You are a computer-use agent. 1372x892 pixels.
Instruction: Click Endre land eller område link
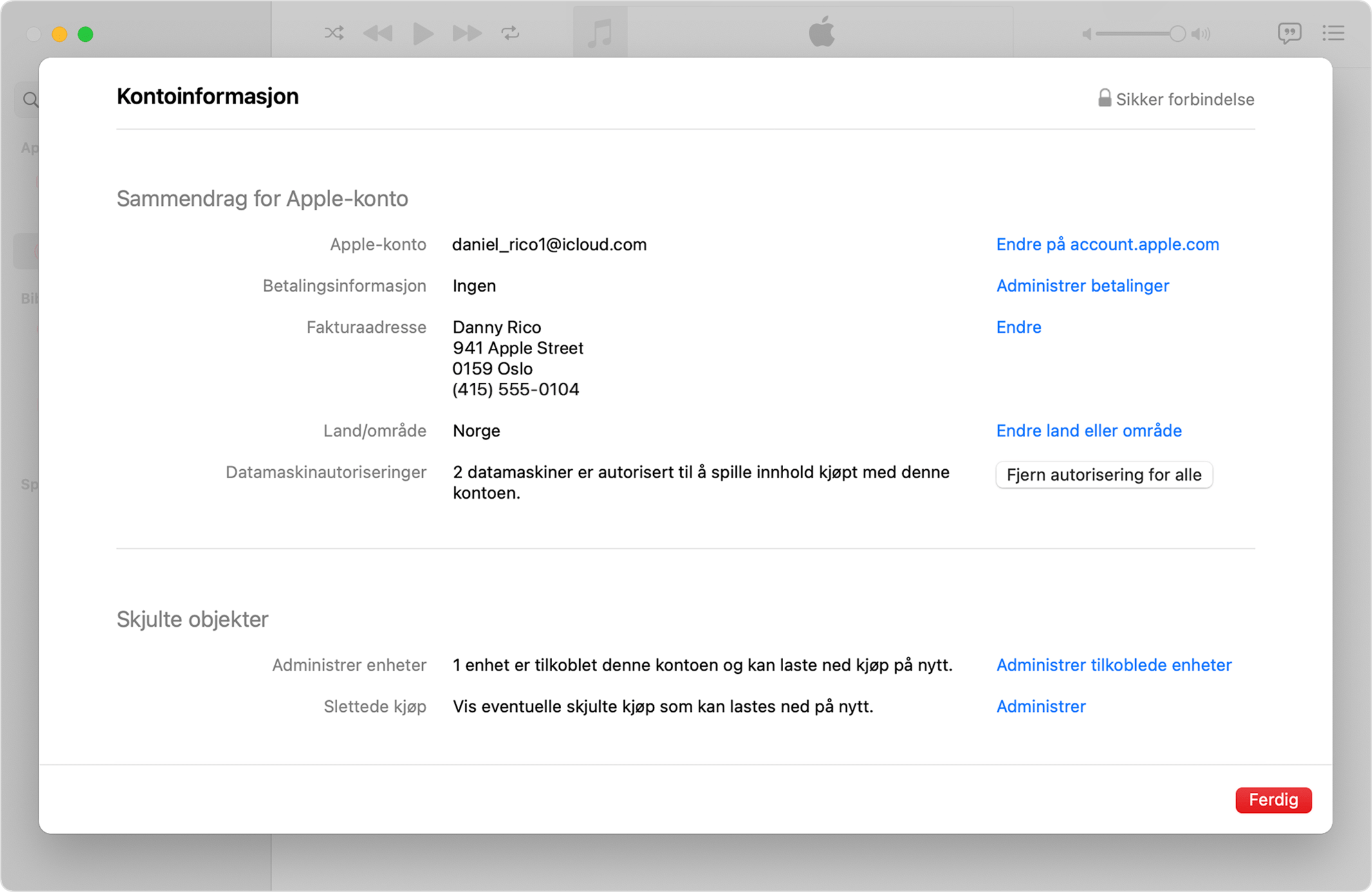pyautogui.click(x=1089, y=431)
